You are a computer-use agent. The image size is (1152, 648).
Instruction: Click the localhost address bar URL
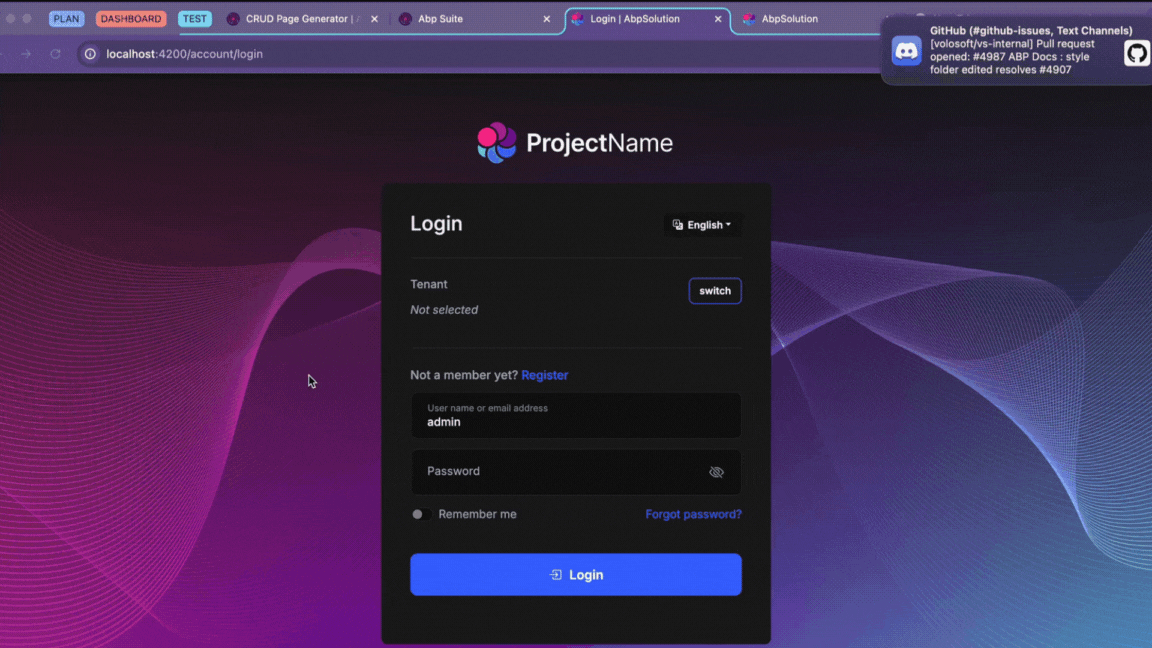click(184, 54)
